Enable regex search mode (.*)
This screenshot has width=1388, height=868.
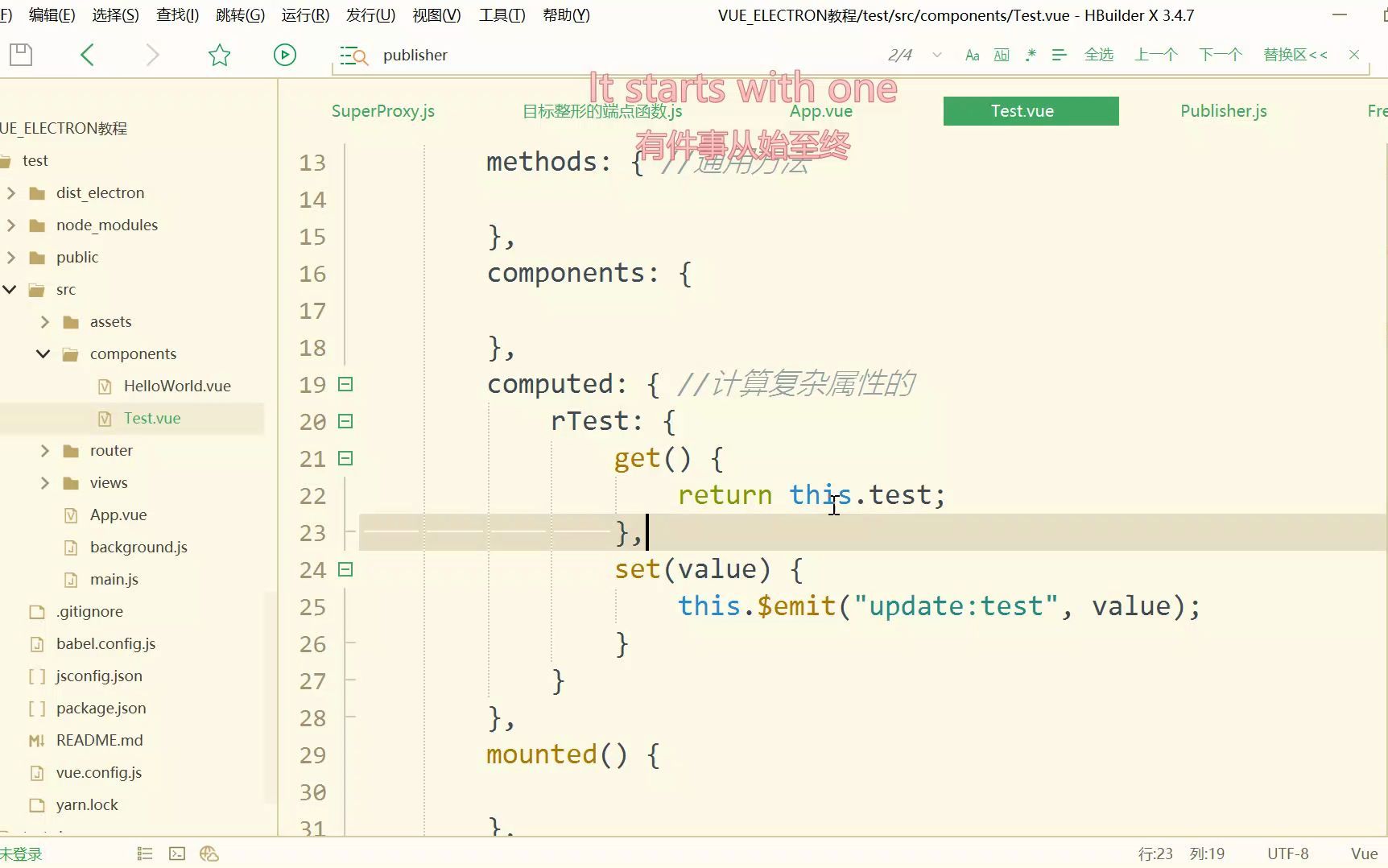click(x=1031, y=55)
